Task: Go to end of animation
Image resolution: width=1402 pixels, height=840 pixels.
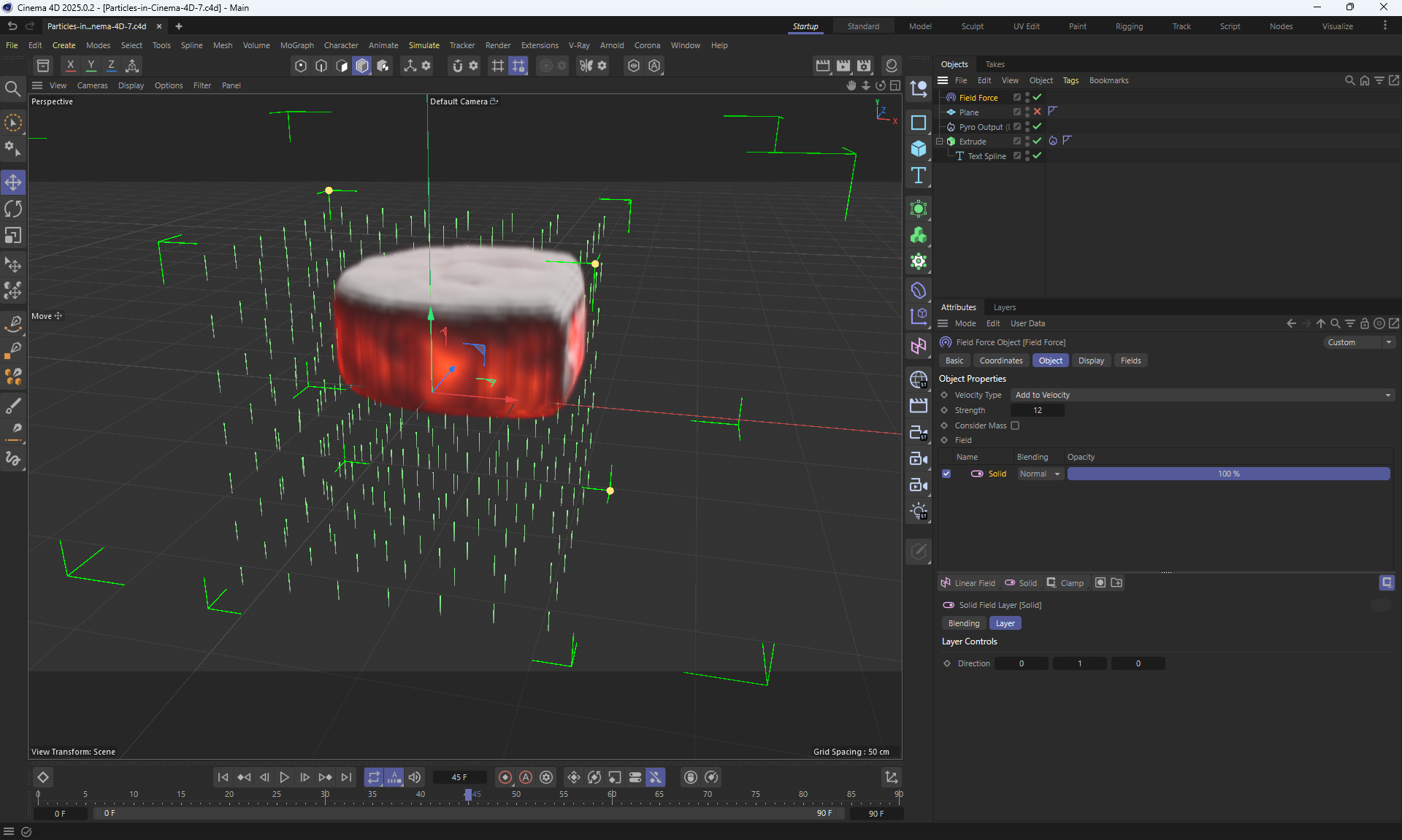Action: [346, 777]
